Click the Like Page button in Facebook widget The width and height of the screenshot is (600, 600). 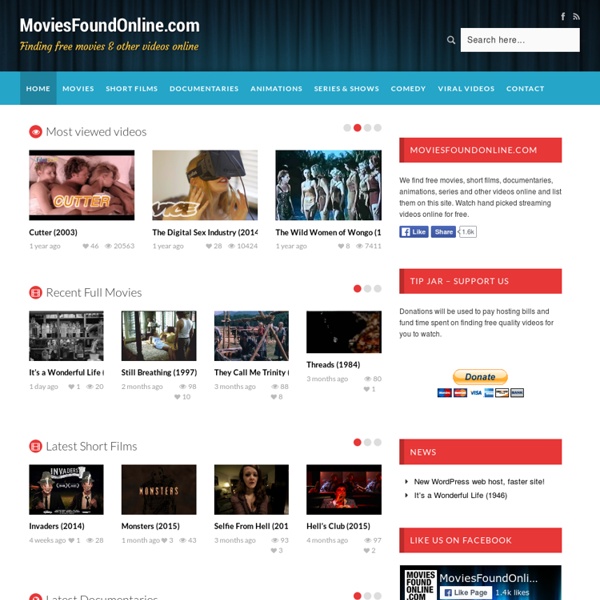pyautogui.click(x=466, y=592)
